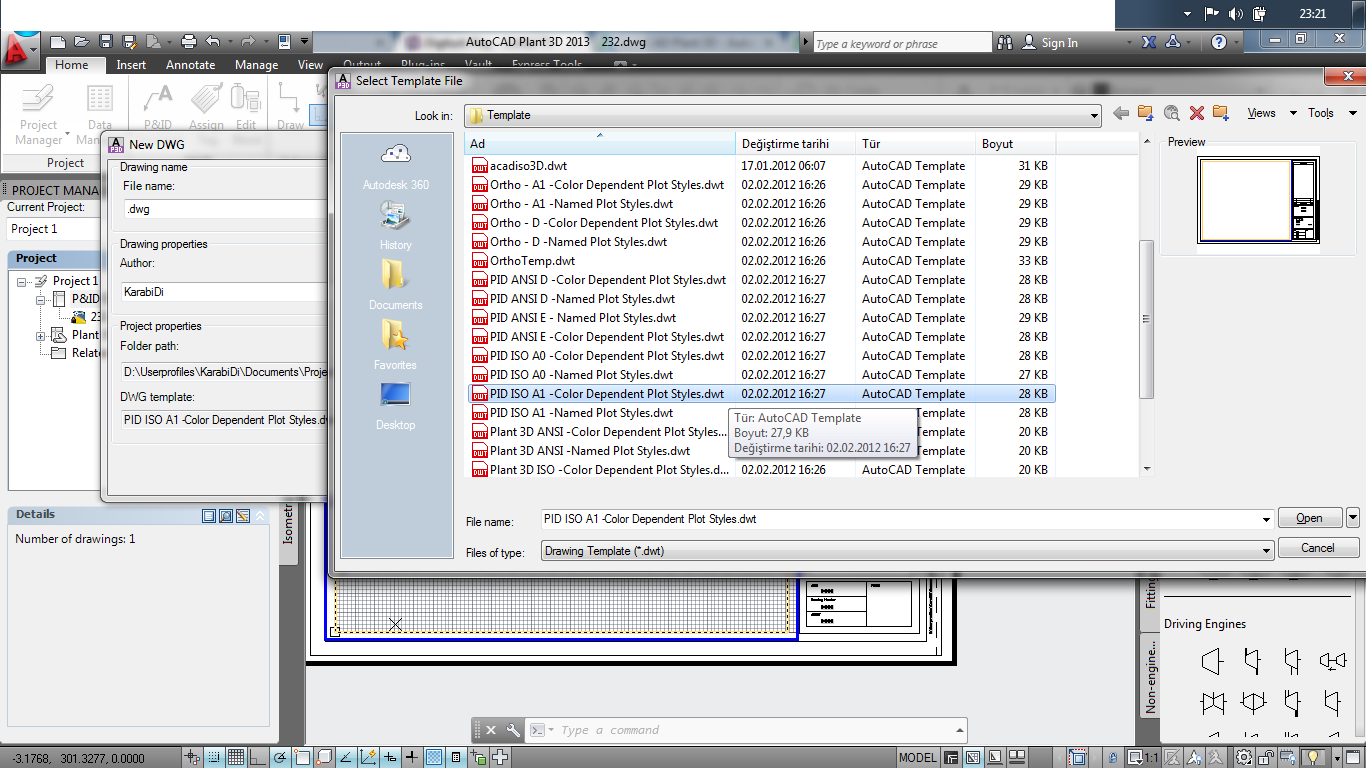This screenshot has width=1366, height=768.
Task: Open the AutoCAD application menu button
Action: [x=20, y=48]
